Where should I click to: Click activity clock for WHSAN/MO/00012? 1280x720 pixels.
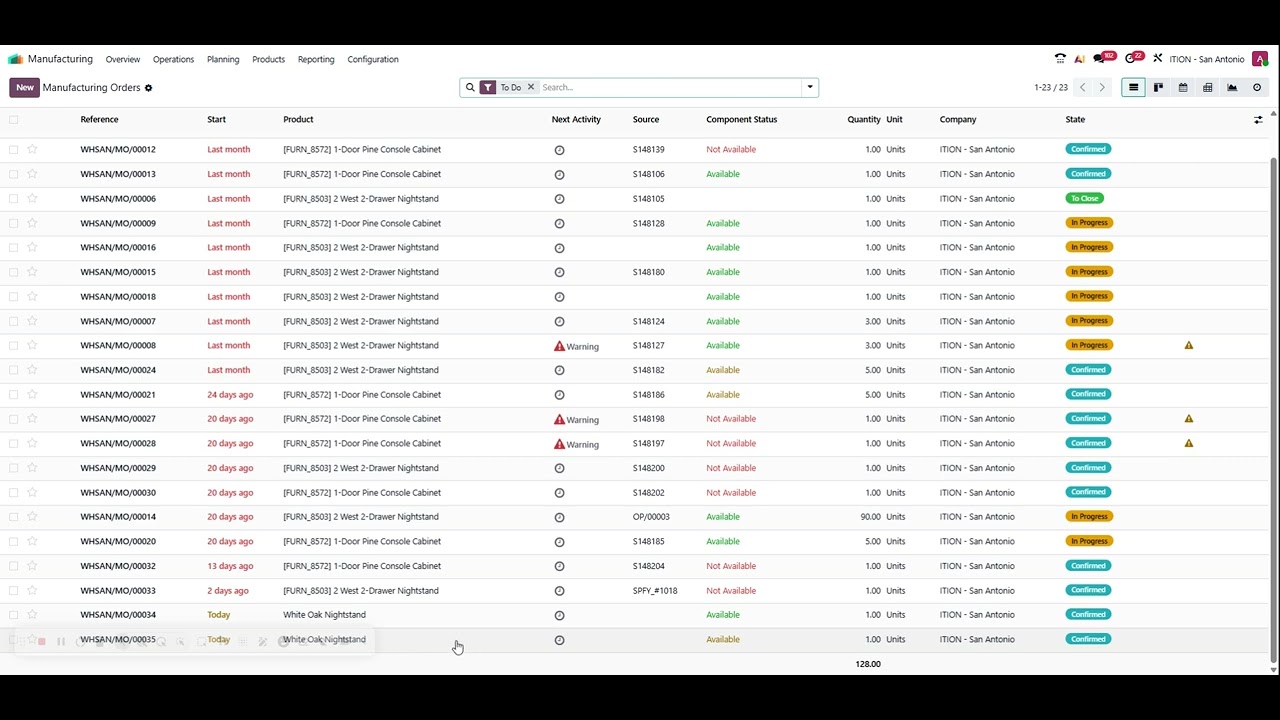click(559, 150)
